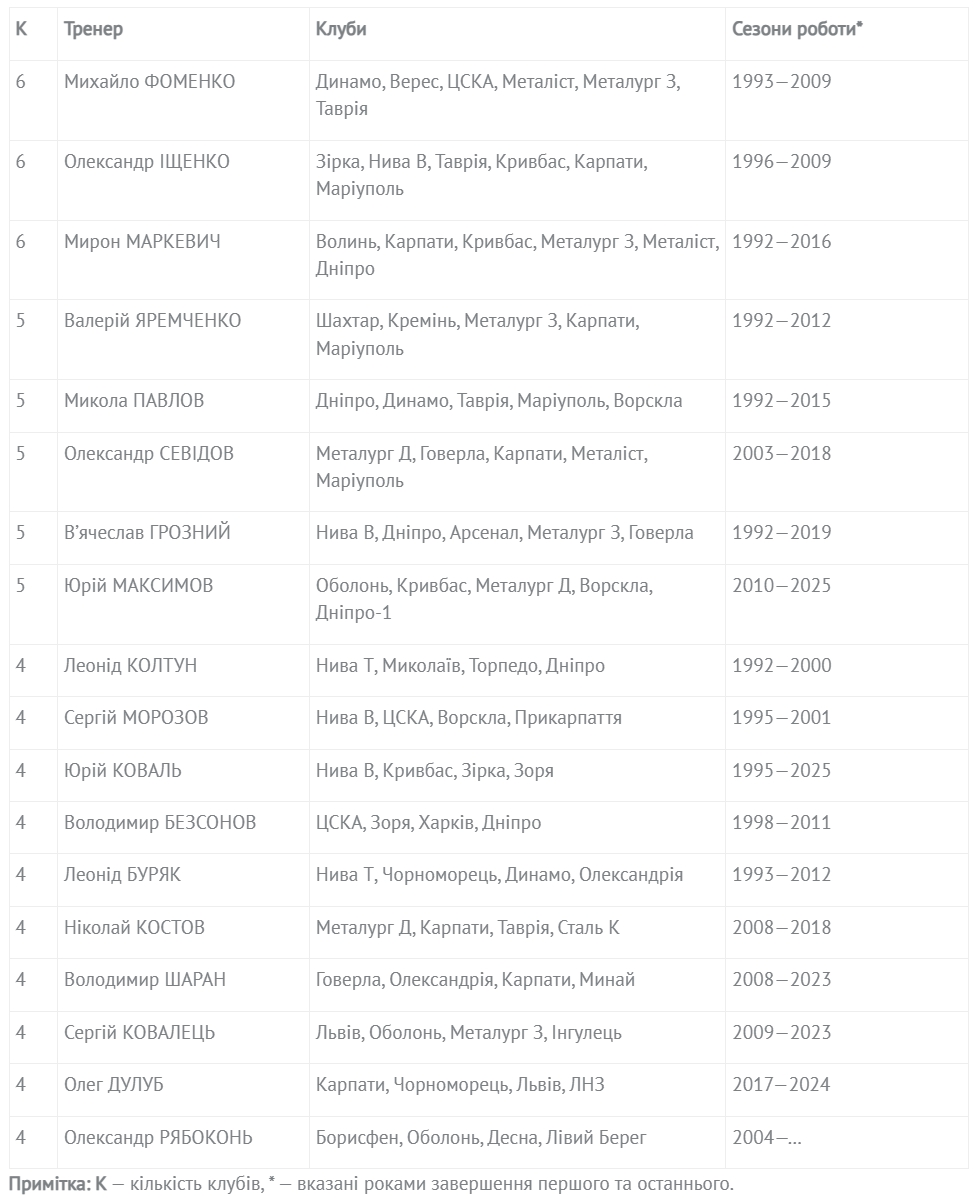Click the Сезони роботи column header
The image size is (978, 1198).
797,29
